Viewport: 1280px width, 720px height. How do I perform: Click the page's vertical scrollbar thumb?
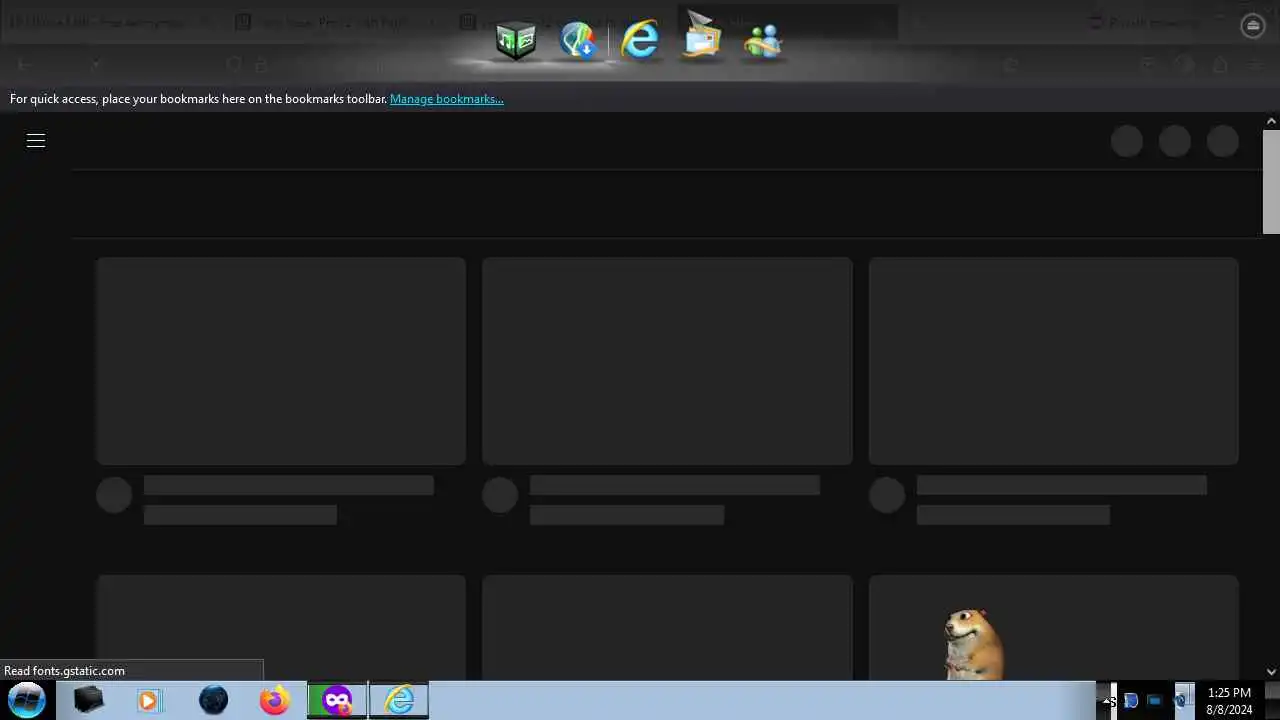[1271, 182]
